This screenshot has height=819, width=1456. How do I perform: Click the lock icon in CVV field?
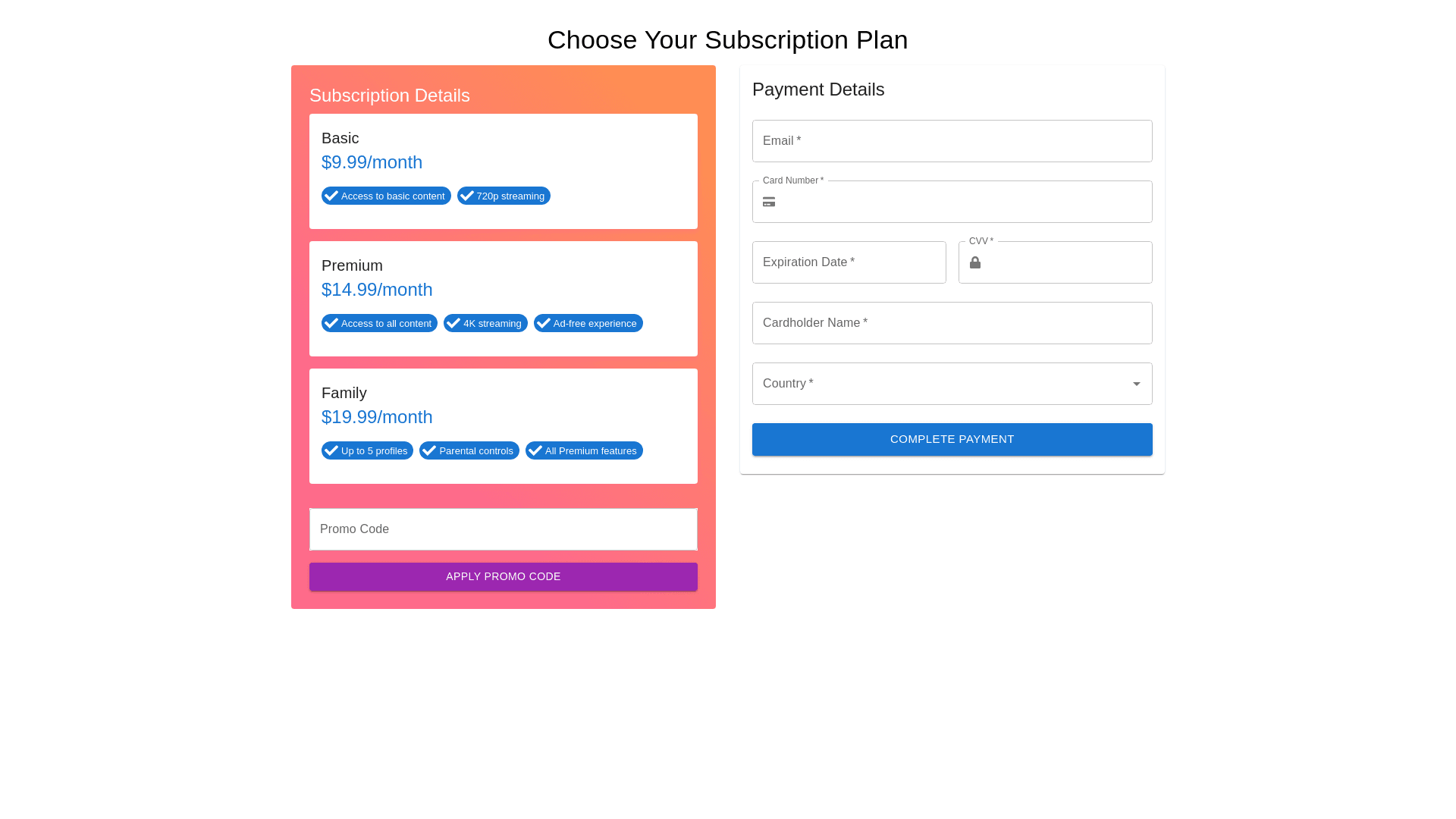click(x=975, y=262)
